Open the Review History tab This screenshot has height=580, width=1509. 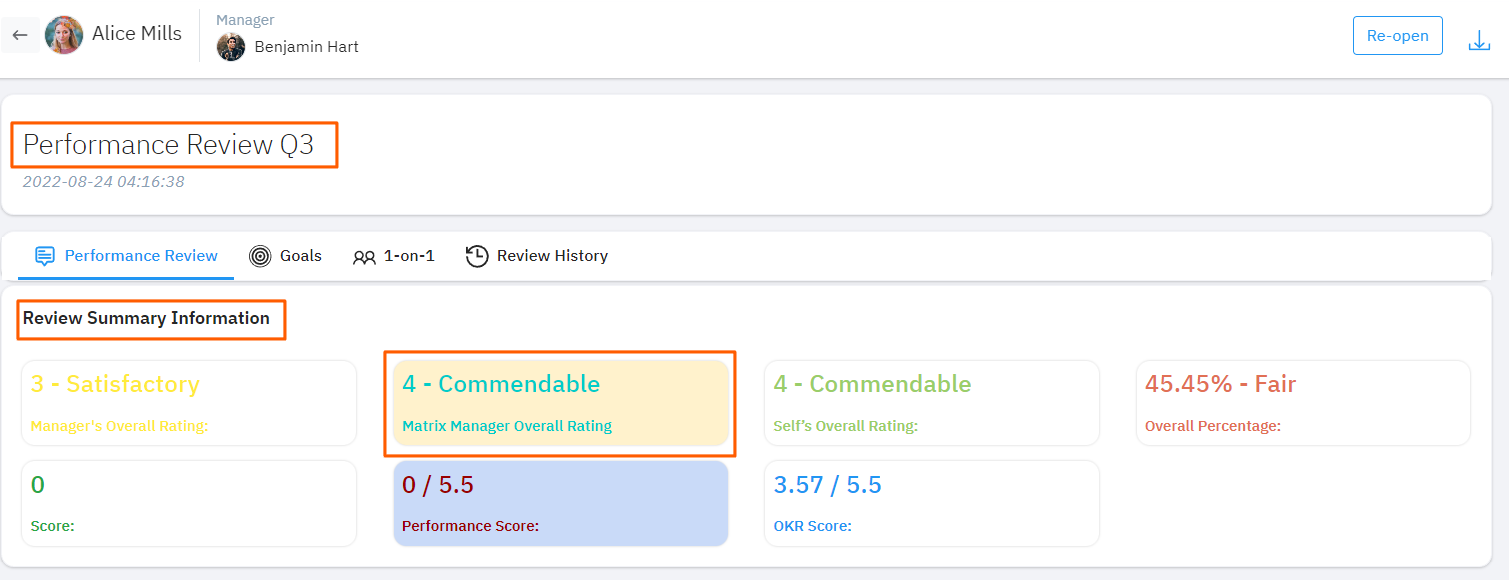(x=537, y=256)
